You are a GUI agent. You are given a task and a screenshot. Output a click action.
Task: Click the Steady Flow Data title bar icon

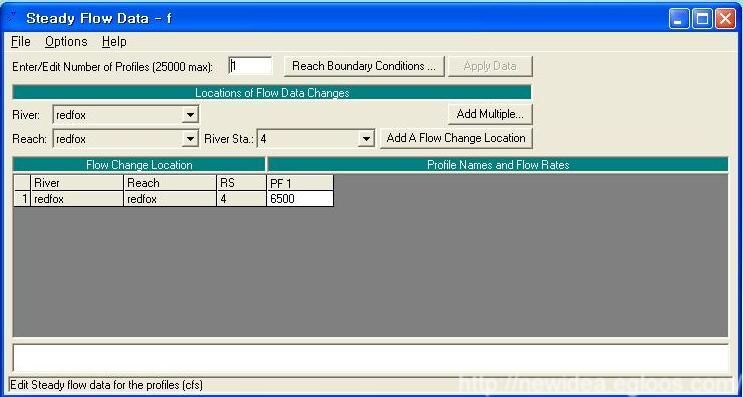pyautogui.click(x=13, y=18)
